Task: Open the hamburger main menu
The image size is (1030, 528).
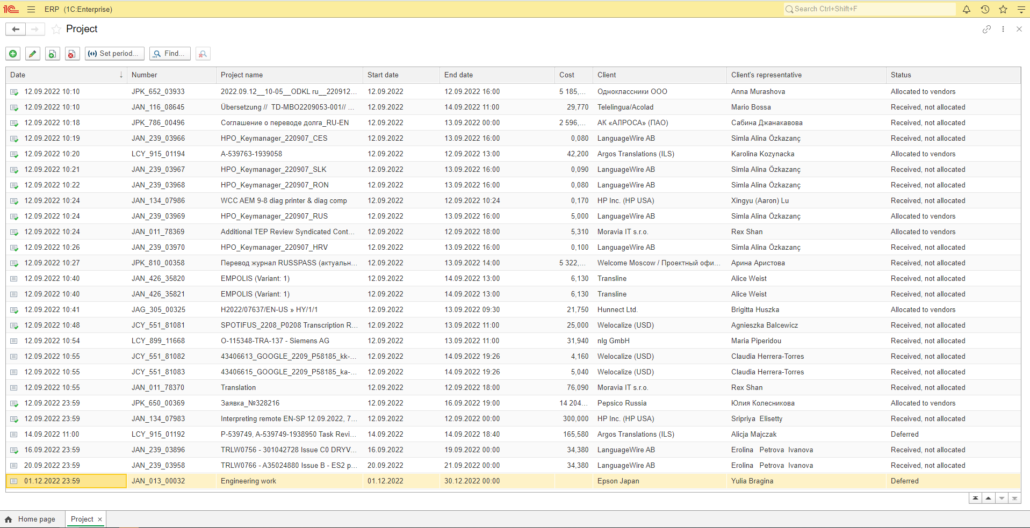Action: click(29, 9)
